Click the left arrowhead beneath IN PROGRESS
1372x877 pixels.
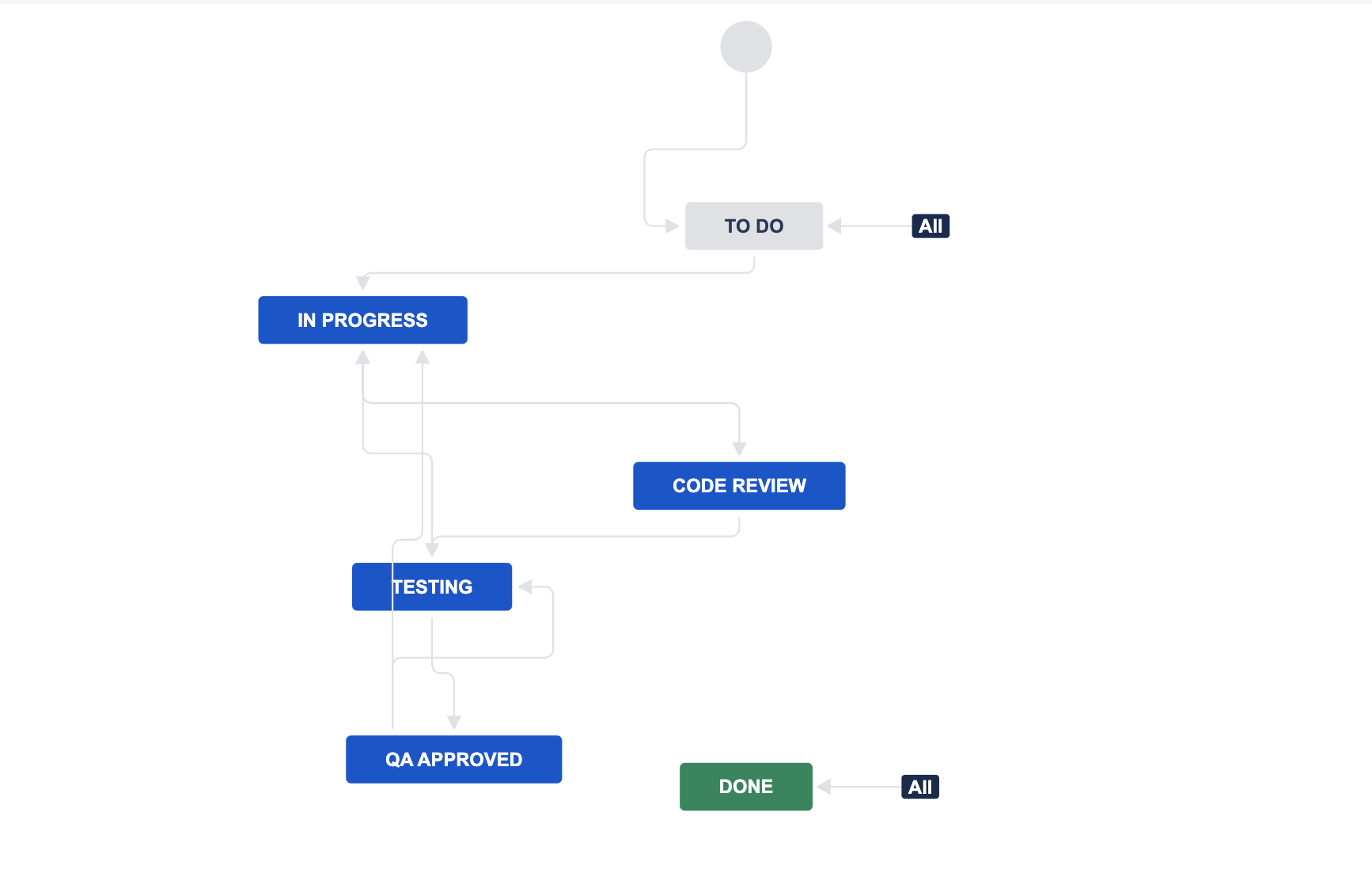pyautogui.click(x=363, y=357)
